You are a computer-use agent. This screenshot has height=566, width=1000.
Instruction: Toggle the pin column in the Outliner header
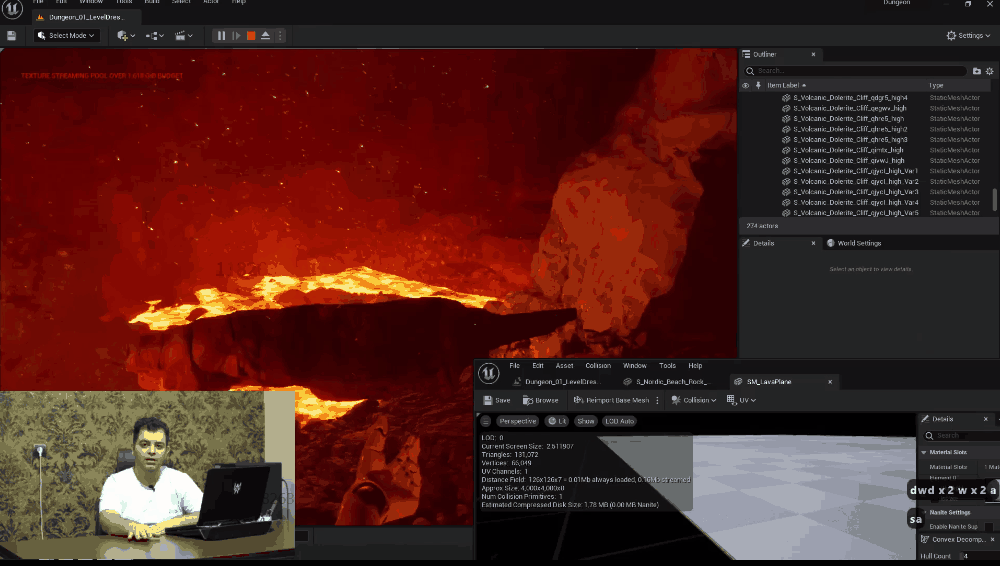tap(759, 86)
